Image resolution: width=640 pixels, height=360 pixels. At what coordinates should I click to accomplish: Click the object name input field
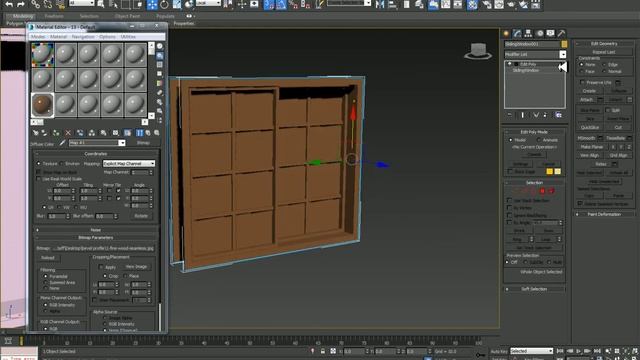(x=532, y=44)
